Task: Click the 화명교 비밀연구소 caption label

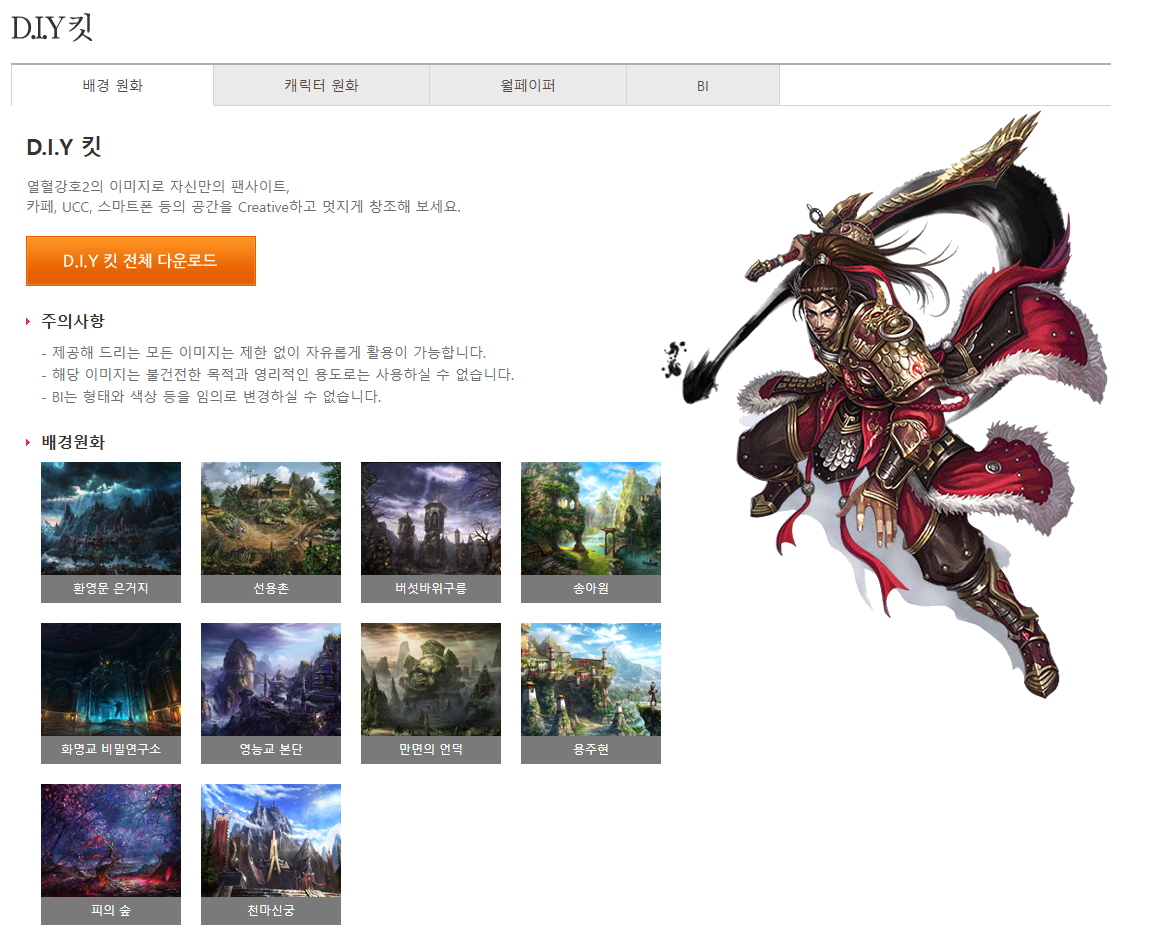Action: pyautogui.click(x=111, y=750)
